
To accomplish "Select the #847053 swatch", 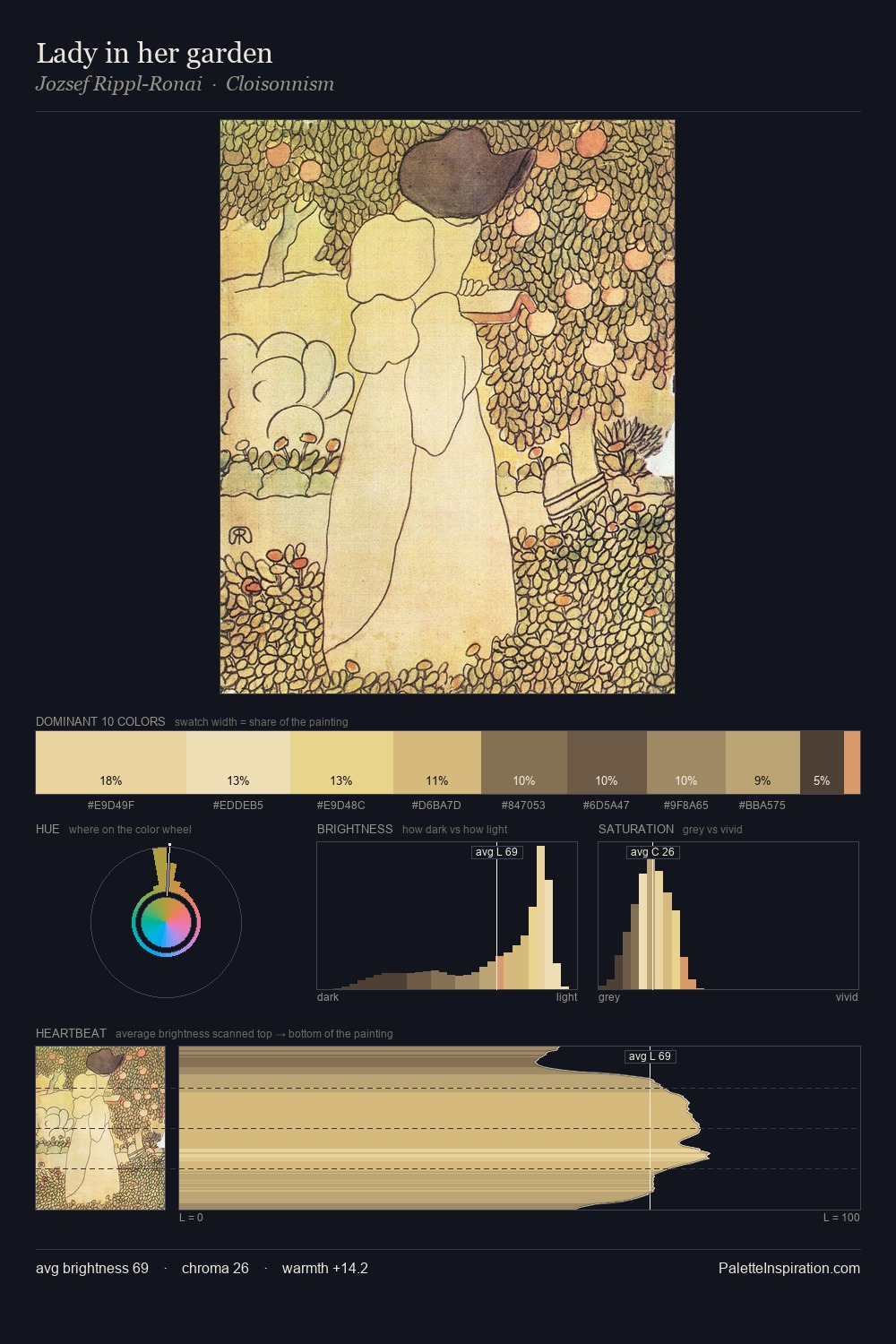I will (x=524, y=762).
